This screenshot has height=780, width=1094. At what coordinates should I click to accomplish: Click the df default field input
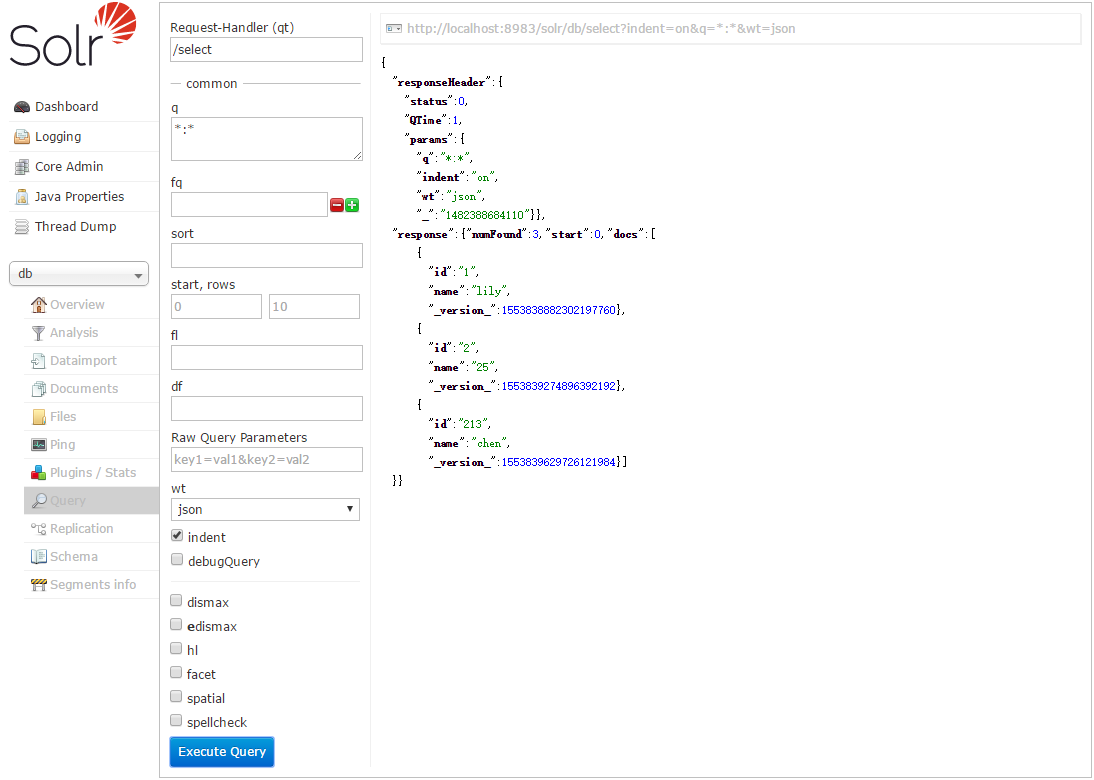(x=267, y=408)
